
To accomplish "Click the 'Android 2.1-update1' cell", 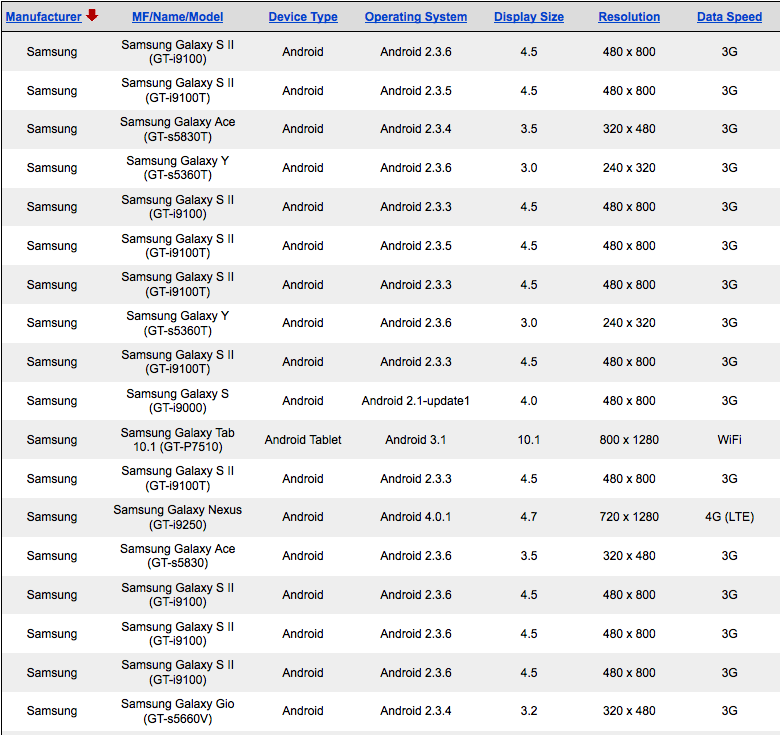I will coord(416,401).
